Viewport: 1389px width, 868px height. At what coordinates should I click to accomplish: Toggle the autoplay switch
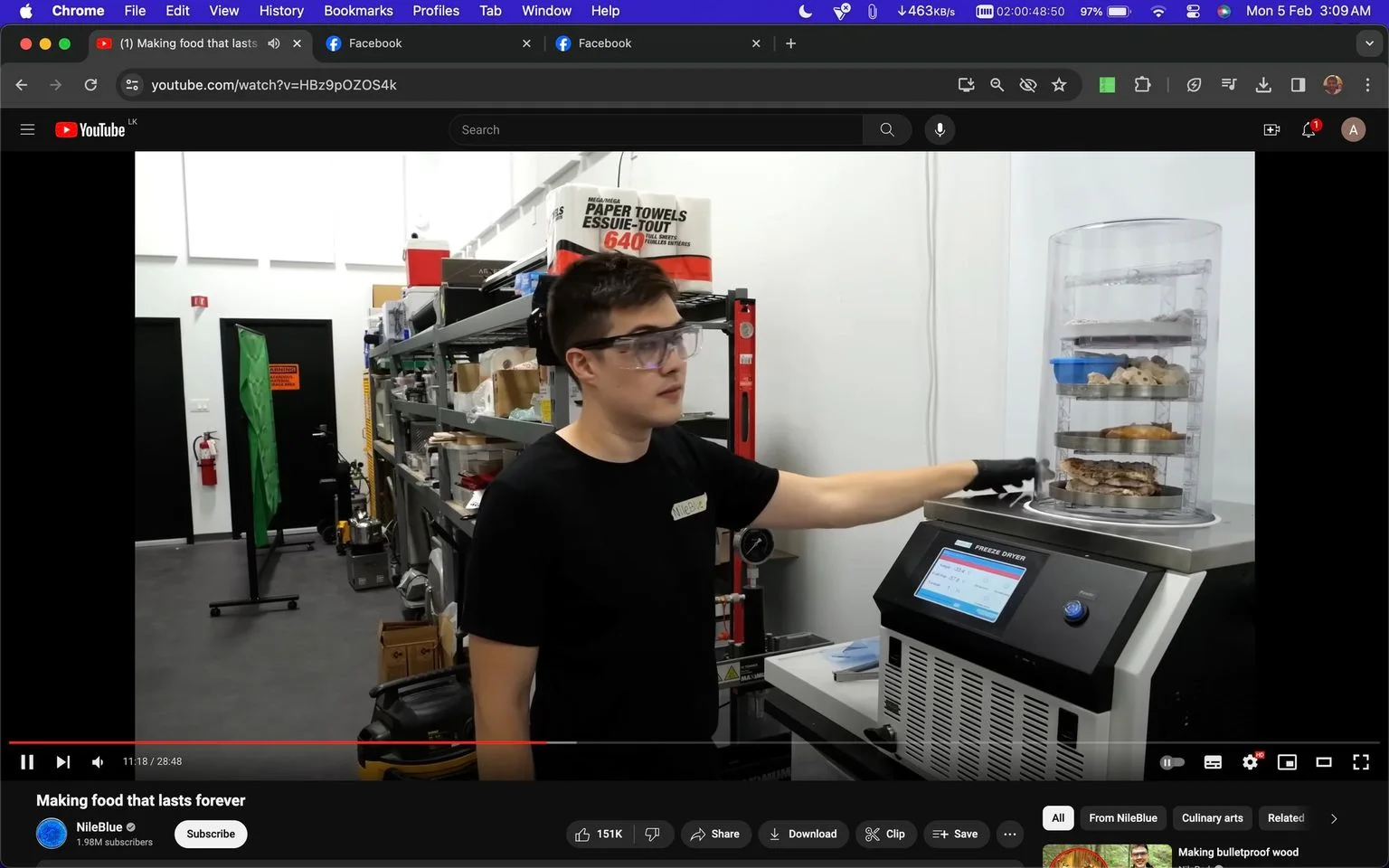(x=1172, y=762)
